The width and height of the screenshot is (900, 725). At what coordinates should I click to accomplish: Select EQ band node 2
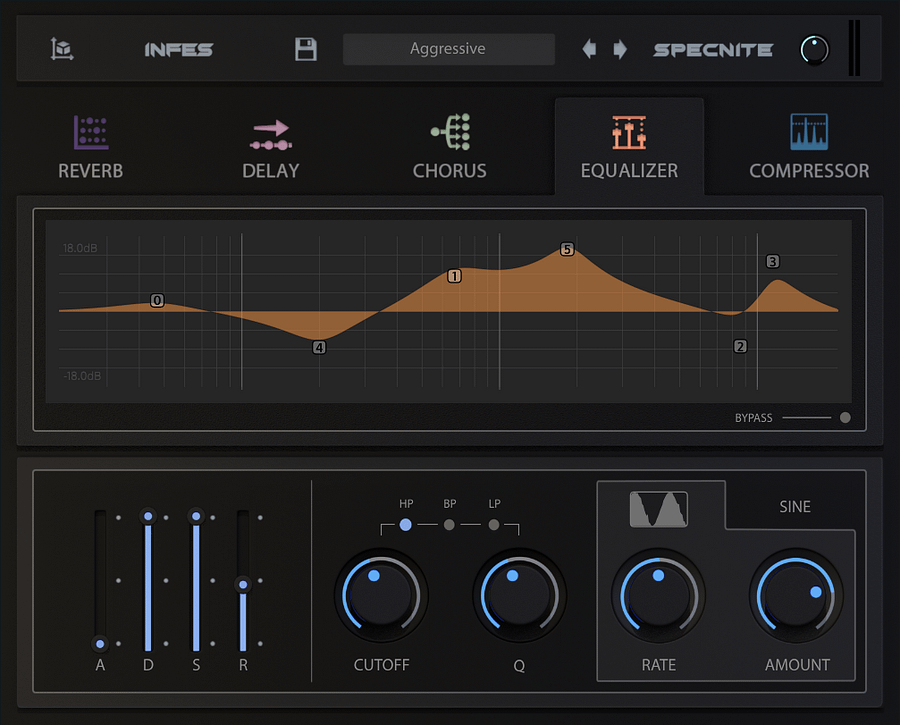click(740, 346)
